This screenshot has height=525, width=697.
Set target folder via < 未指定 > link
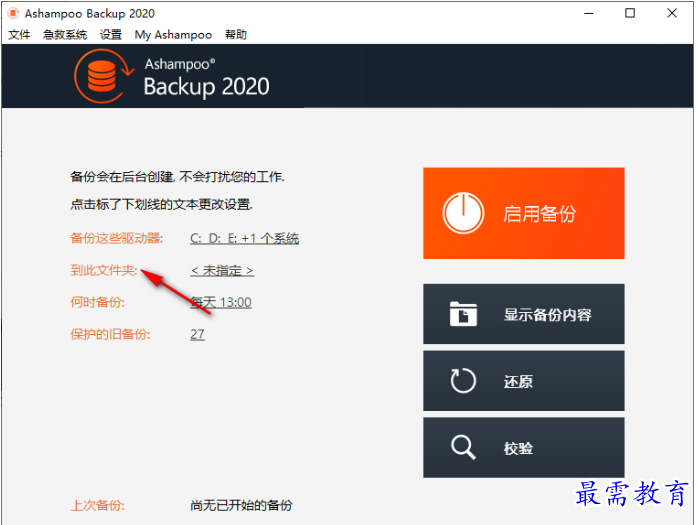pyautogui.click(x=222, y=271)
